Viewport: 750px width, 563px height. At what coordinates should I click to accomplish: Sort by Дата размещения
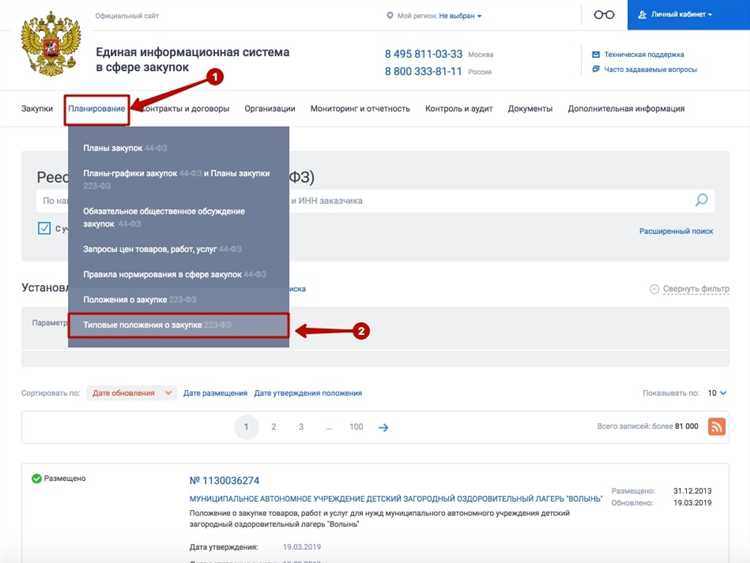[x=215, y=393]
